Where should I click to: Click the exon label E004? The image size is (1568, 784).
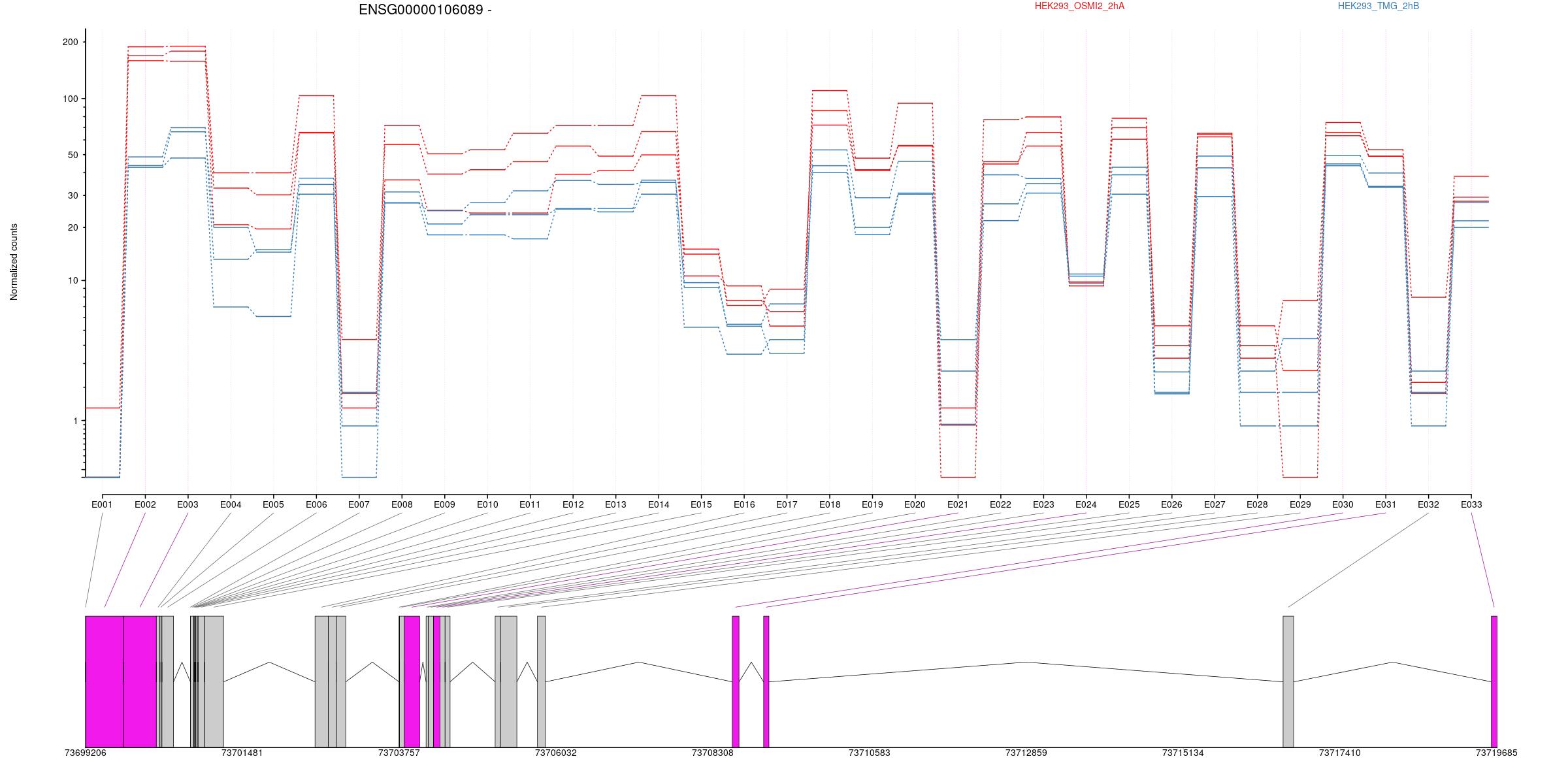coord(231,504)
